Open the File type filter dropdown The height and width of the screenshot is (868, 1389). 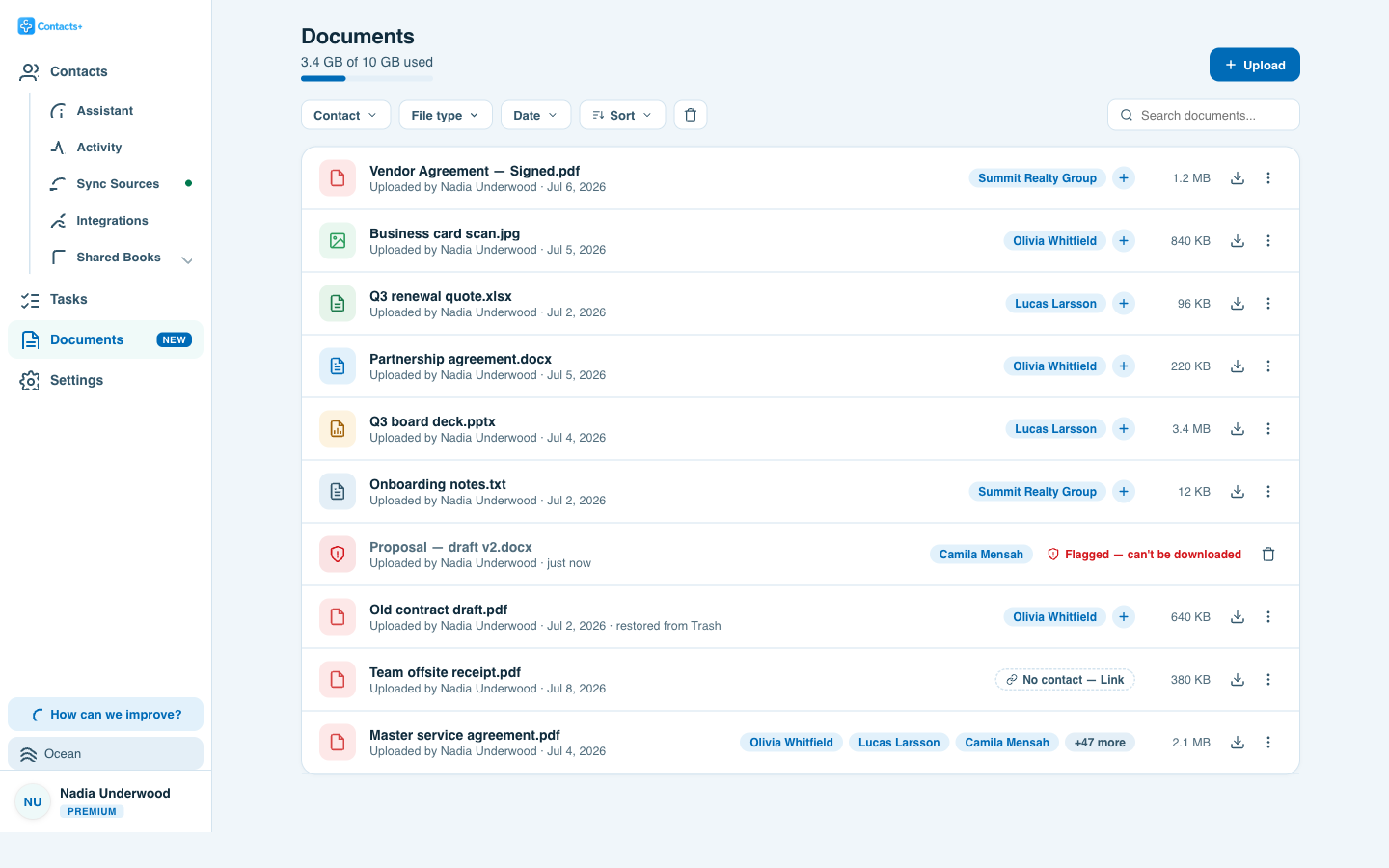pos(446,115)
